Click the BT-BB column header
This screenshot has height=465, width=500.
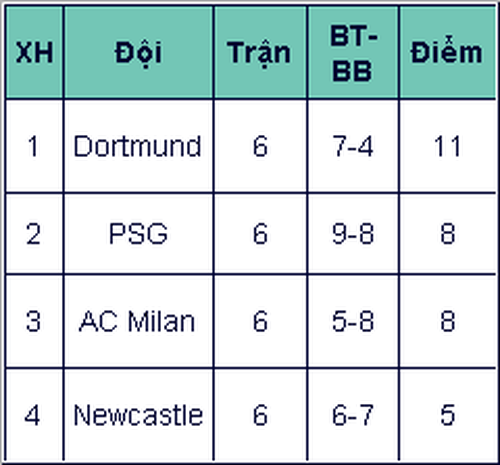[353, 52]
